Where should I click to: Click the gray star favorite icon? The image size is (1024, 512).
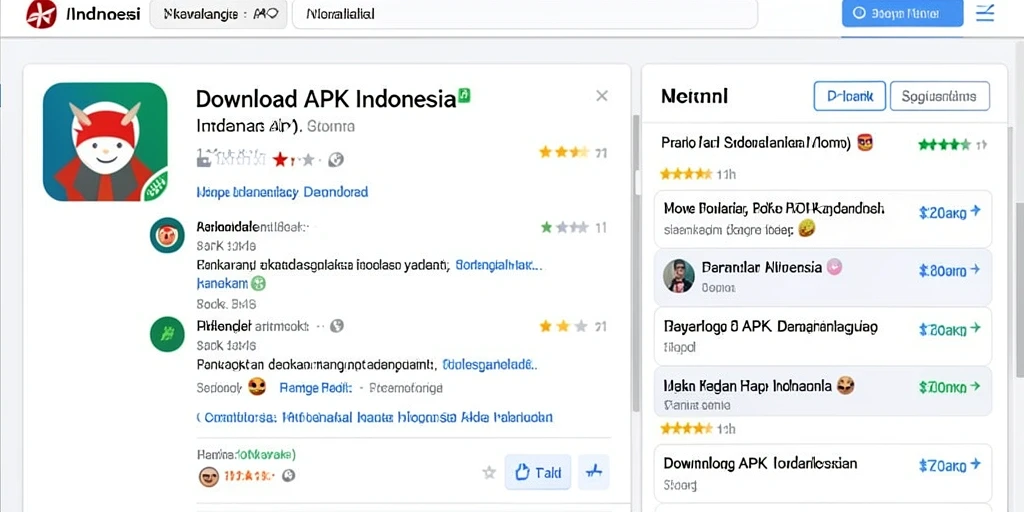488,472
